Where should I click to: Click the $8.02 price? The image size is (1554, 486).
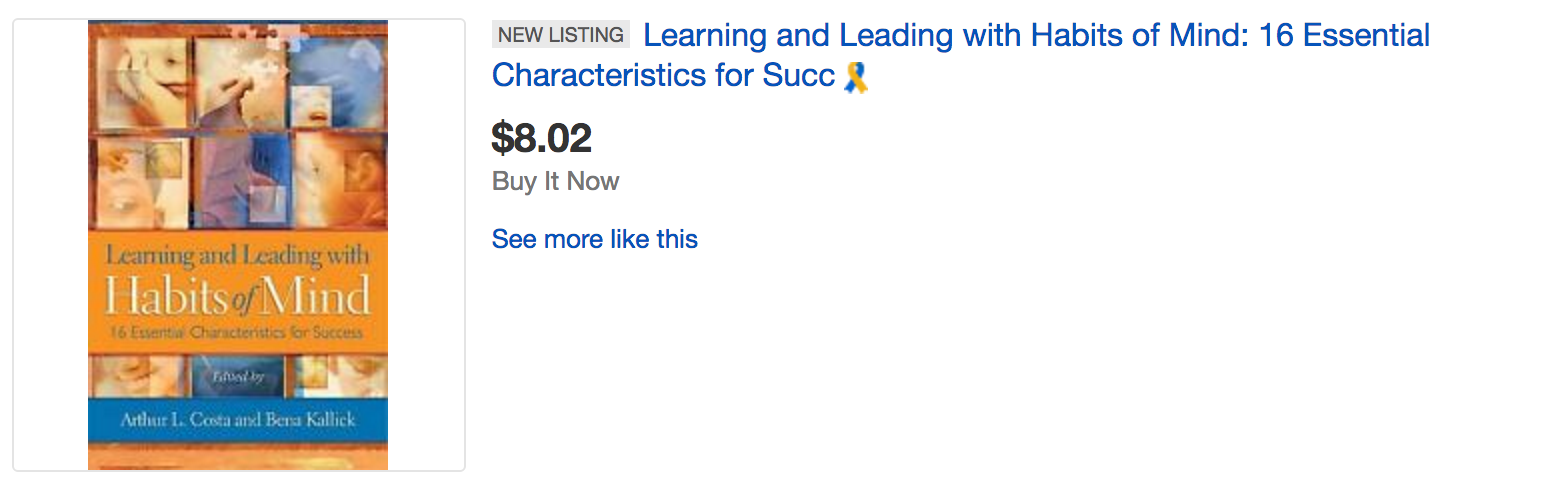click(x=541, y=138)
